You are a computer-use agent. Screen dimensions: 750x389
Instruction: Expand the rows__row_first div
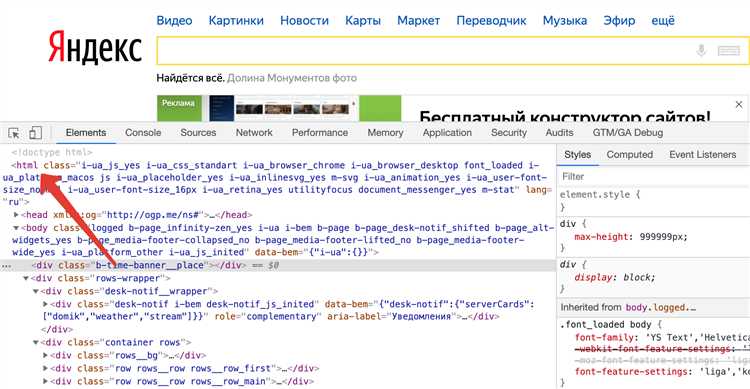(45, 368)
